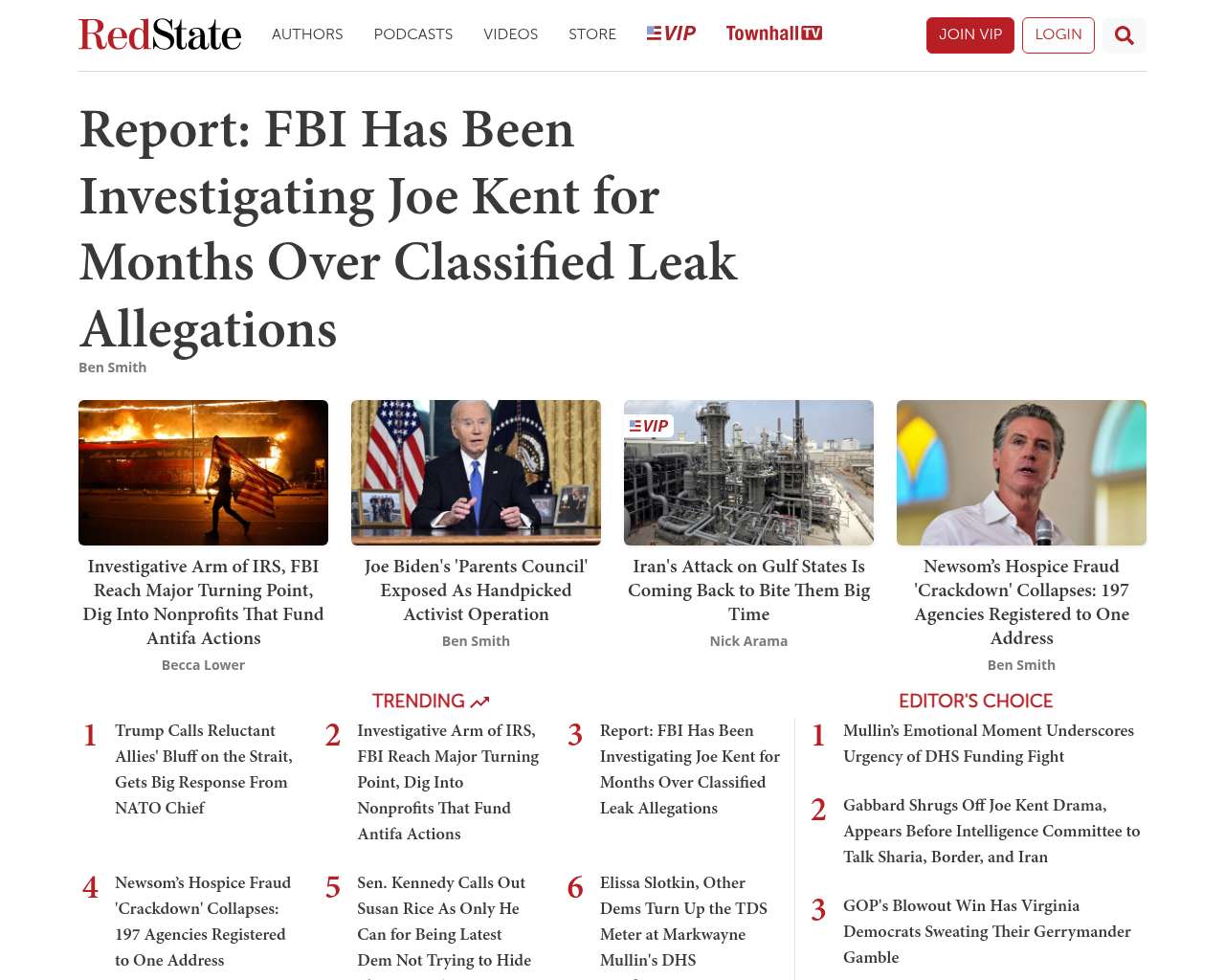1225x980 pixels.
Task: Select Videos in the navigation bar
Action: pos(510,34)
